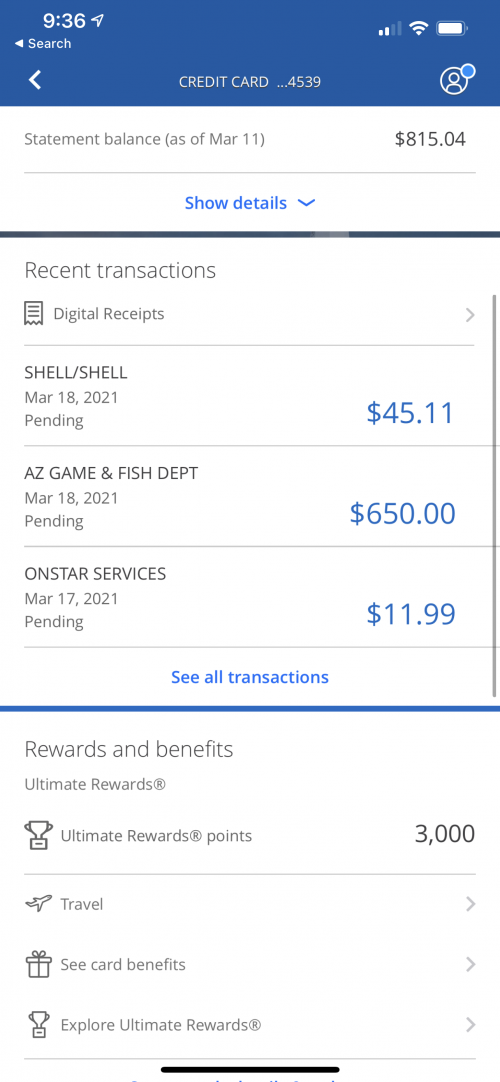Open the AZ GAME & FISH DEPT transaction

(250, 496)
